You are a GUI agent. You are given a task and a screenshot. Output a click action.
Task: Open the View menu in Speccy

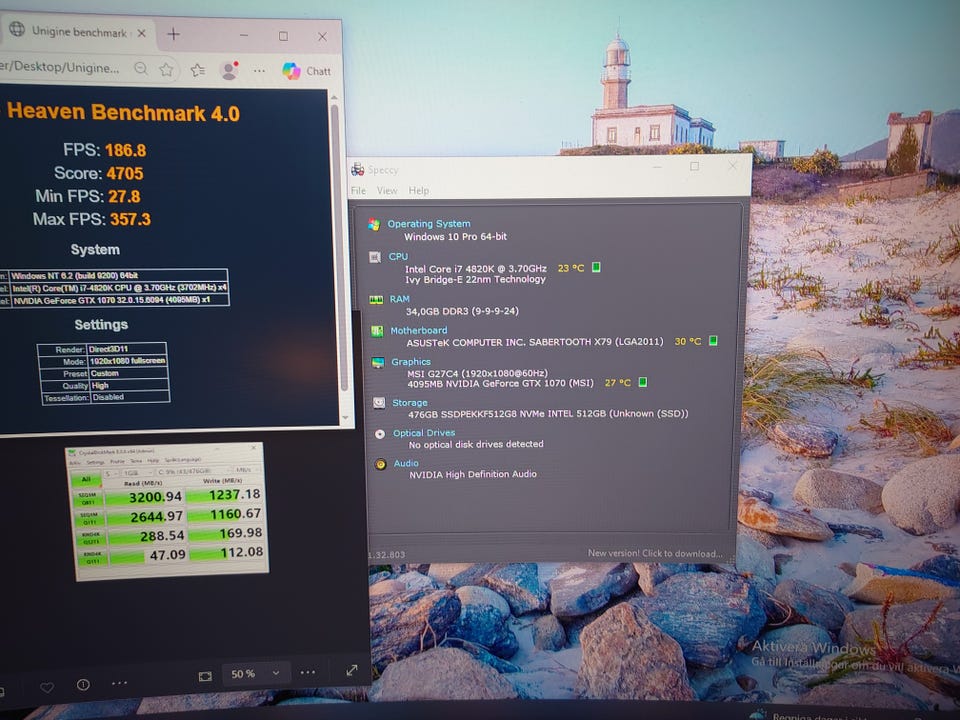pyautogui.click(x=387, y=190)
